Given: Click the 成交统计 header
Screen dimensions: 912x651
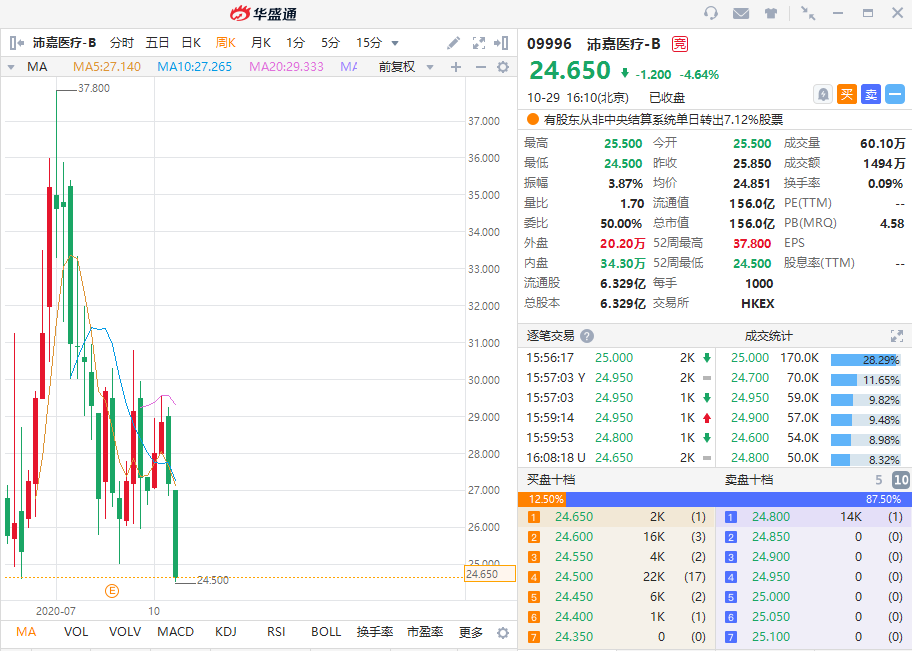Looking at the screenshot, I should coord(768,336).
